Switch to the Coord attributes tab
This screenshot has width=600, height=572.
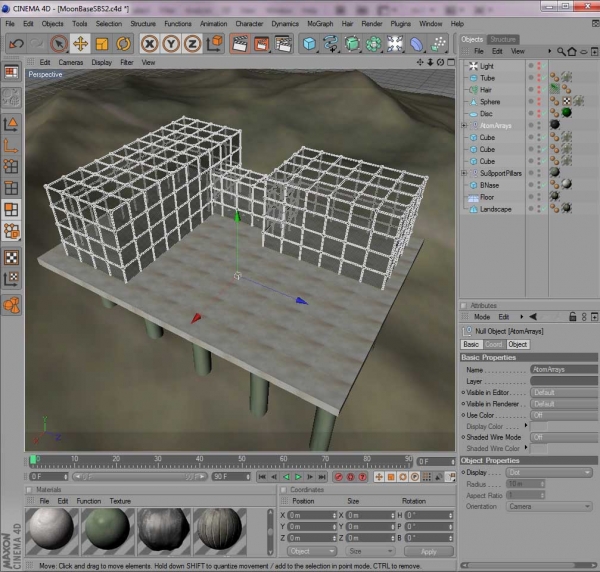(494, 344)
